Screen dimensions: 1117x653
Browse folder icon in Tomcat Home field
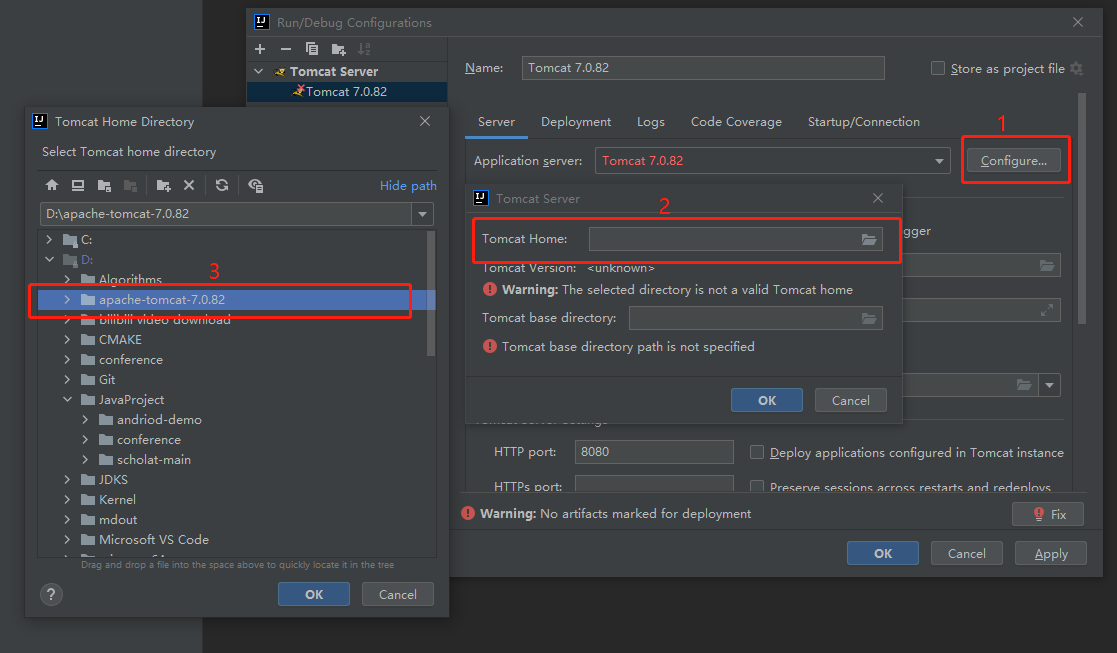[868, 239]
